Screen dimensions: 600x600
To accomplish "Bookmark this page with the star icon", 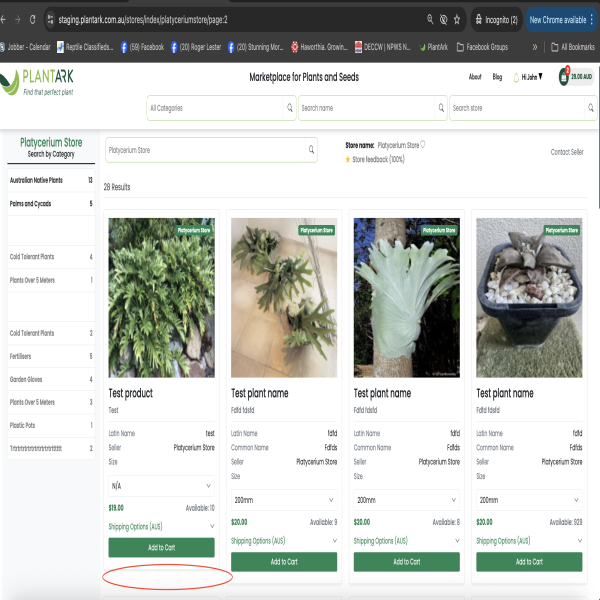I will coord(457,19).
